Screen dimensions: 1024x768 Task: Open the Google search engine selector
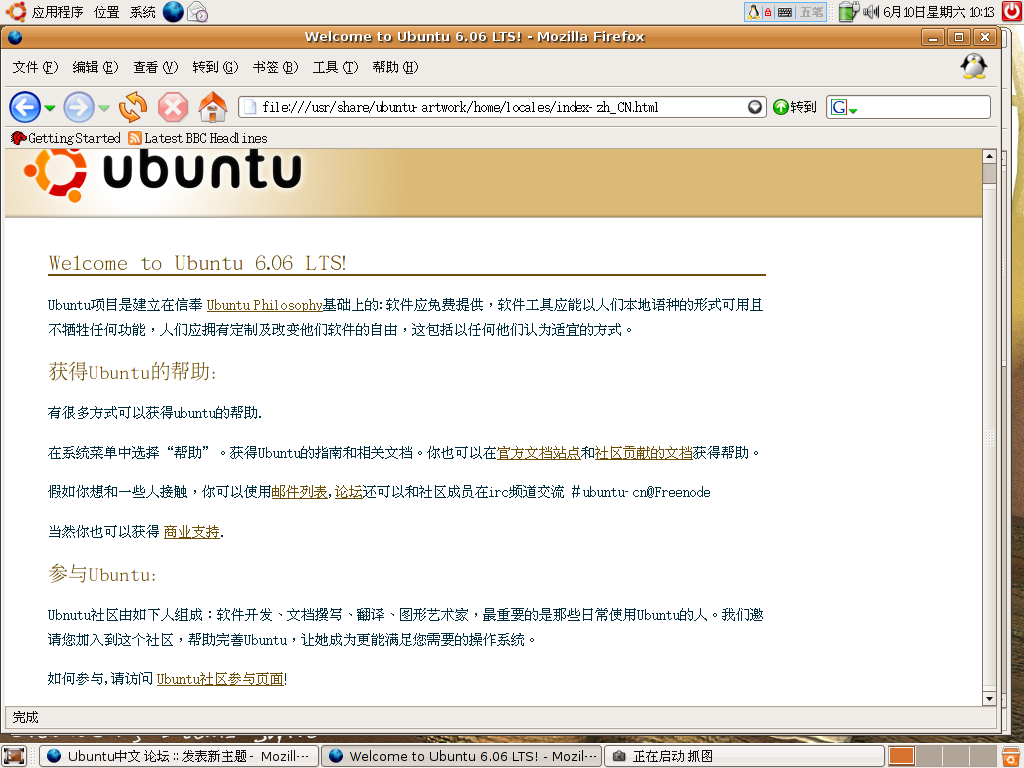tap(843, 107)
